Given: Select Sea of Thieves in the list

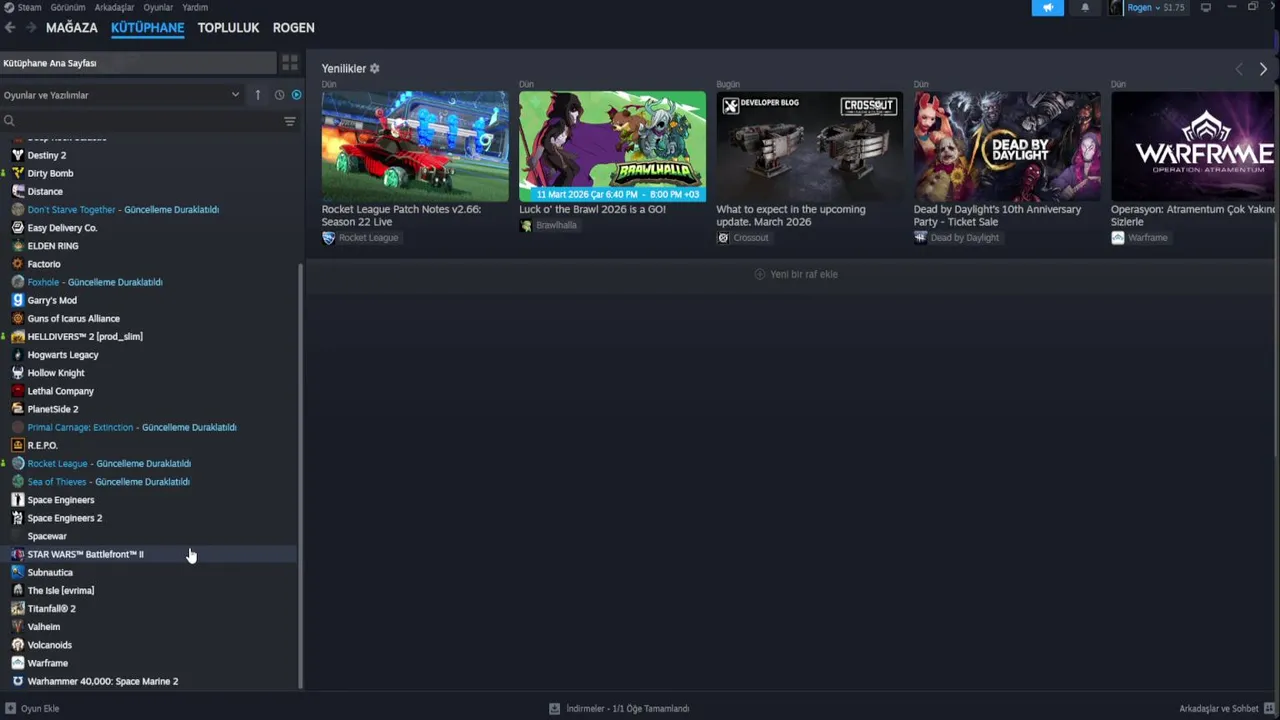Looking at the screenshot, I should click(150, 482).
